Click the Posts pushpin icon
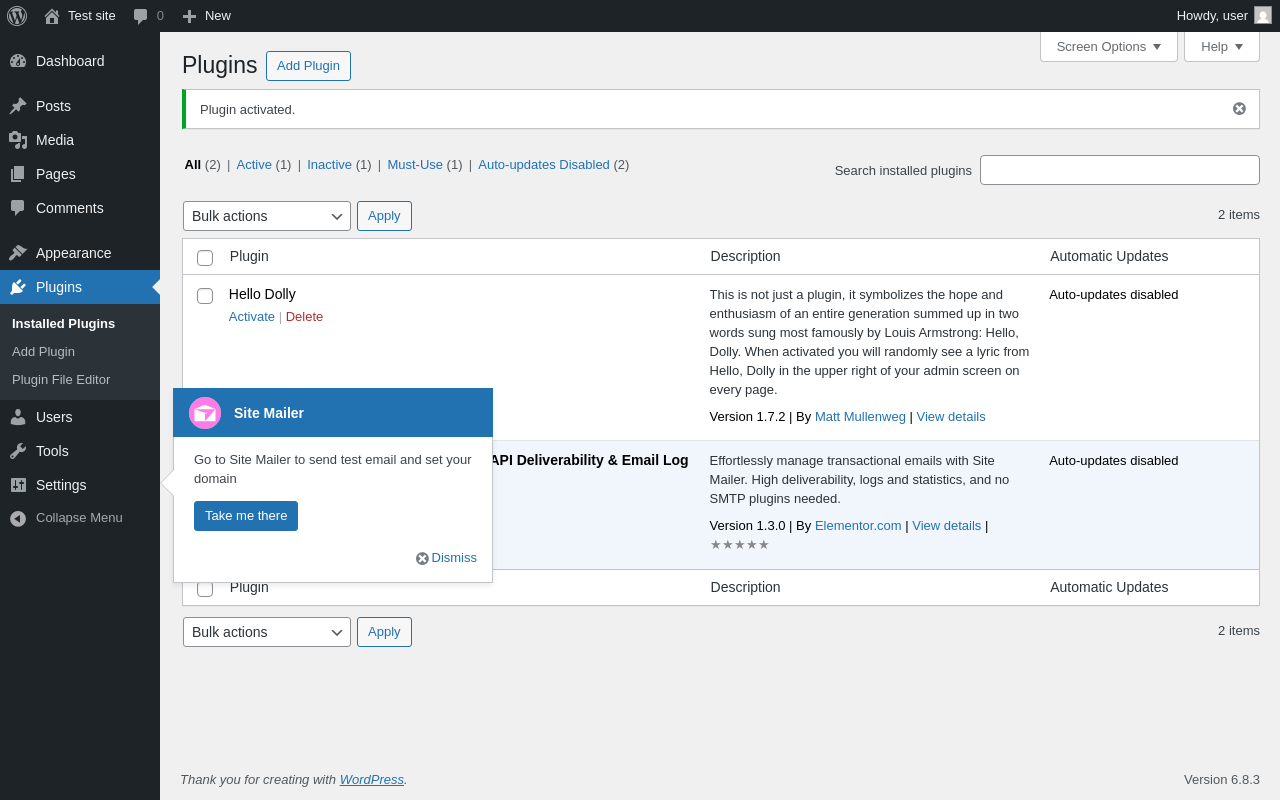The height and width of the screenshot is (800, 1280). click(x=18, y=106)
